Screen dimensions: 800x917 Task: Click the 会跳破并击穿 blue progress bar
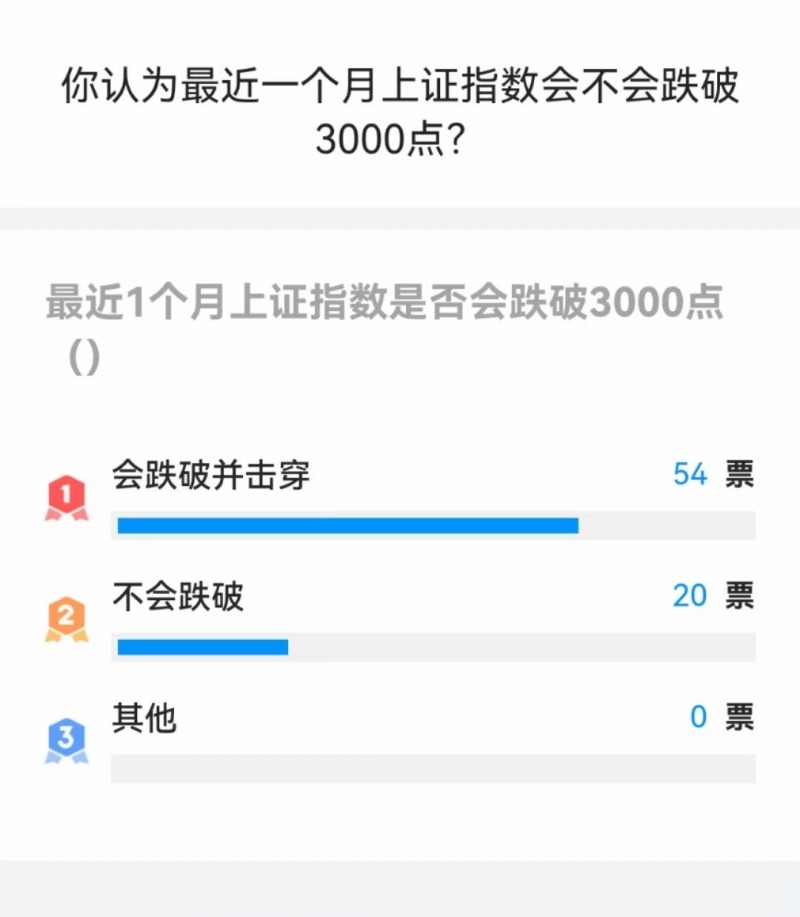(348, 526)
